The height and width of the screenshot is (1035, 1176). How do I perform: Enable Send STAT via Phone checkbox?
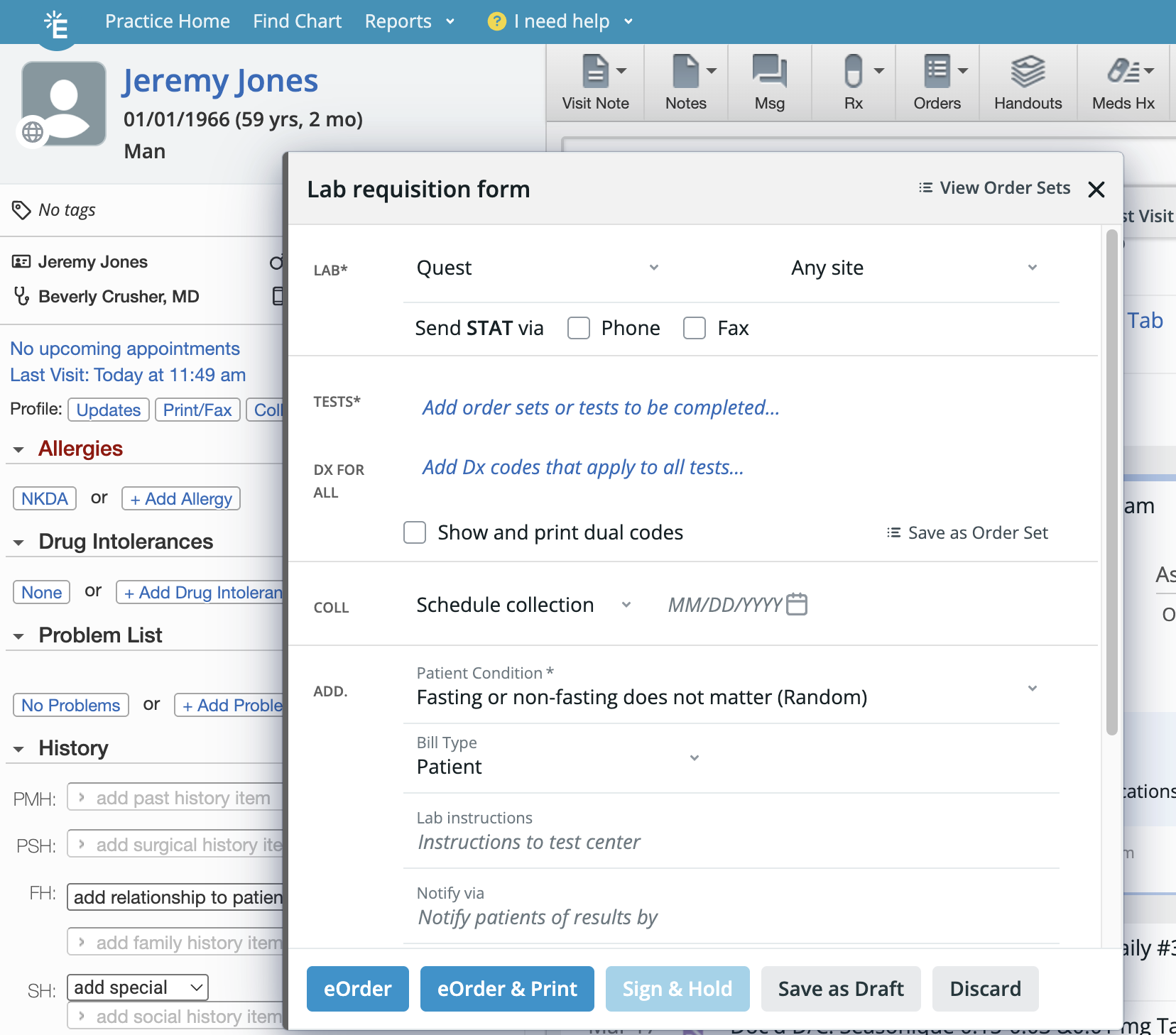(579, 328)
